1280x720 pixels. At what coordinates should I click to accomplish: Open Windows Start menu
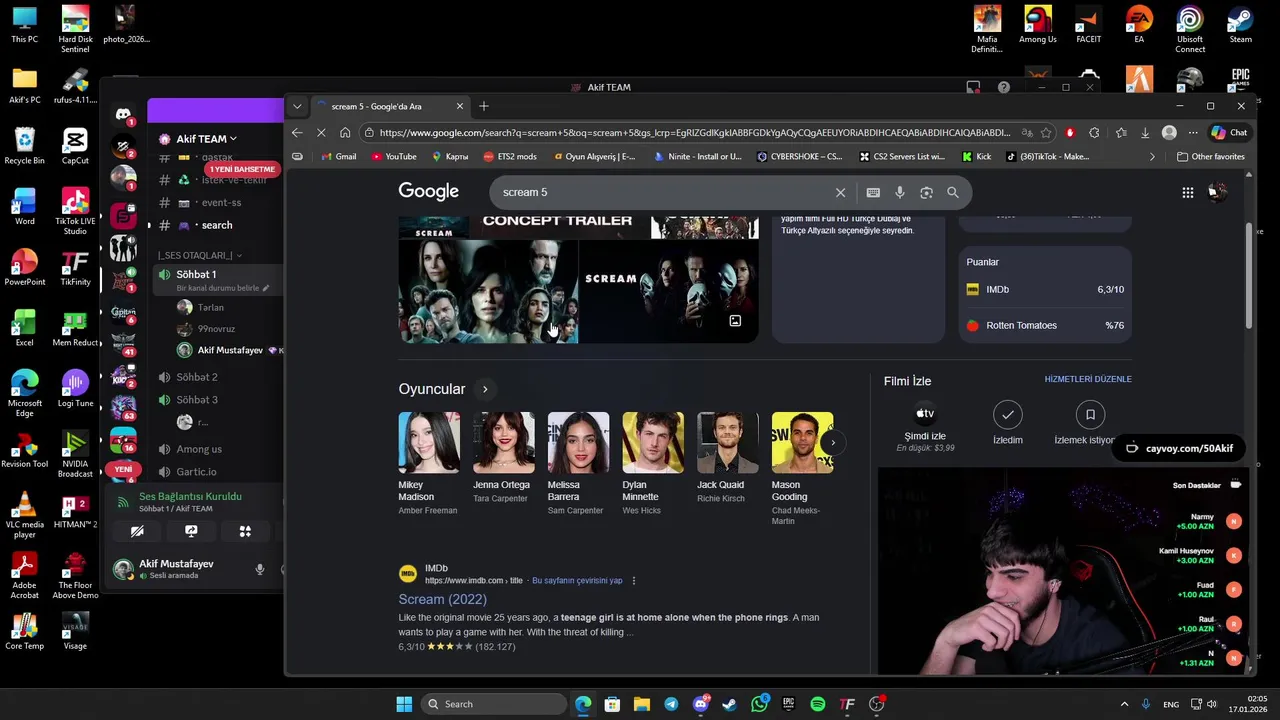click(x=404, y=704)
